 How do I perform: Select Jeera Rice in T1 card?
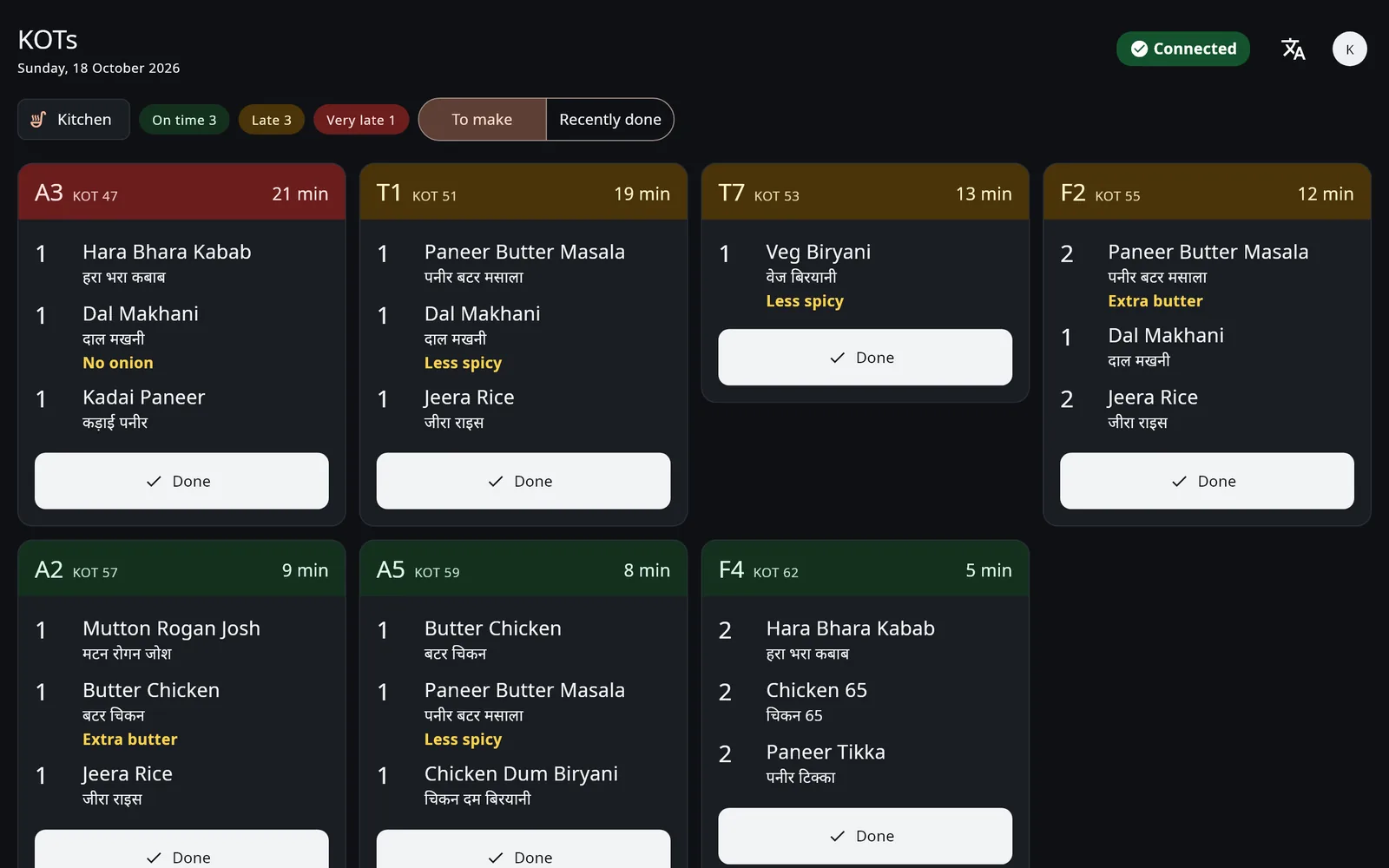[469, 398]
